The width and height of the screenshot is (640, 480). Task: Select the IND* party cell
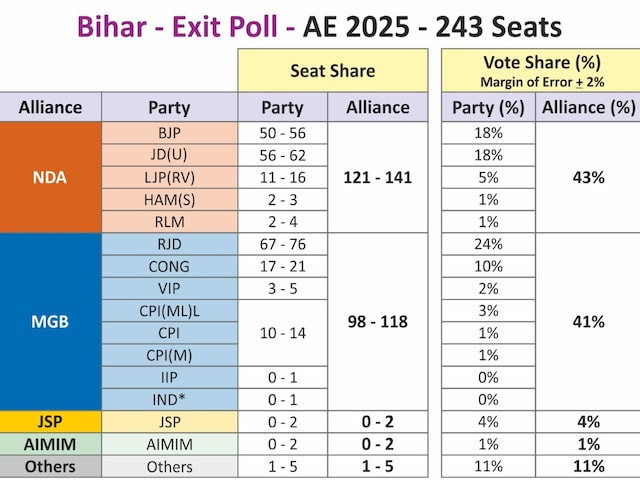pos(169,399)
